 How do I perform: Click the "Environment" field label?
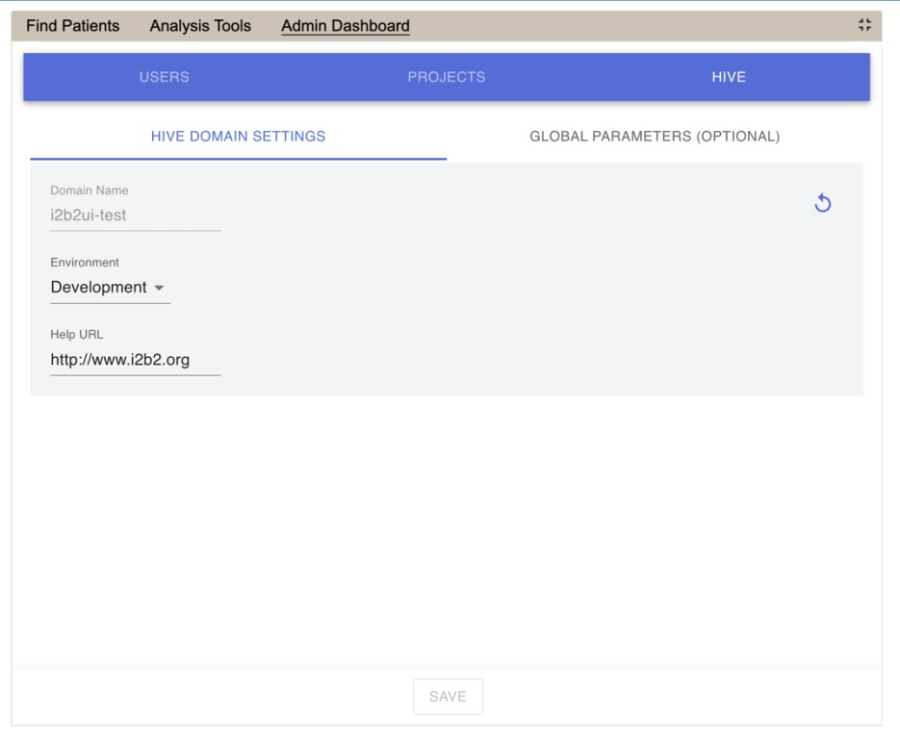tap(85, 262)
